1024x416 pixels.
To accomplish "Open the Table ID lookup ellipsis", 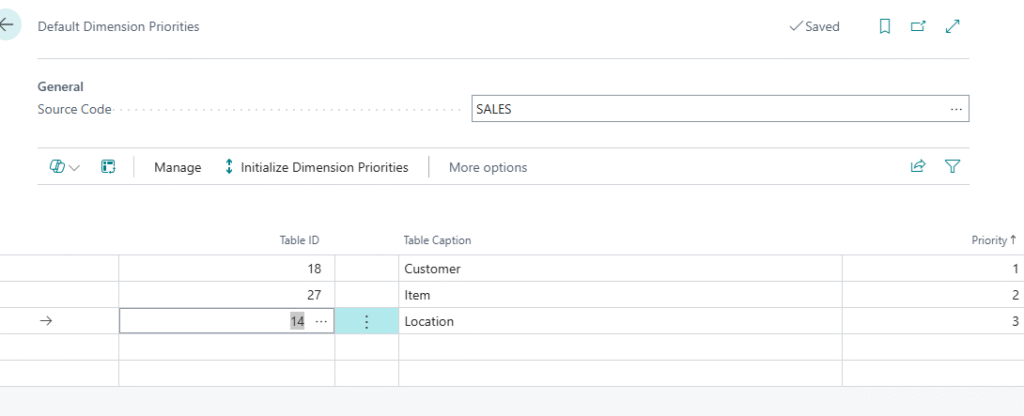I will [321, 322].
